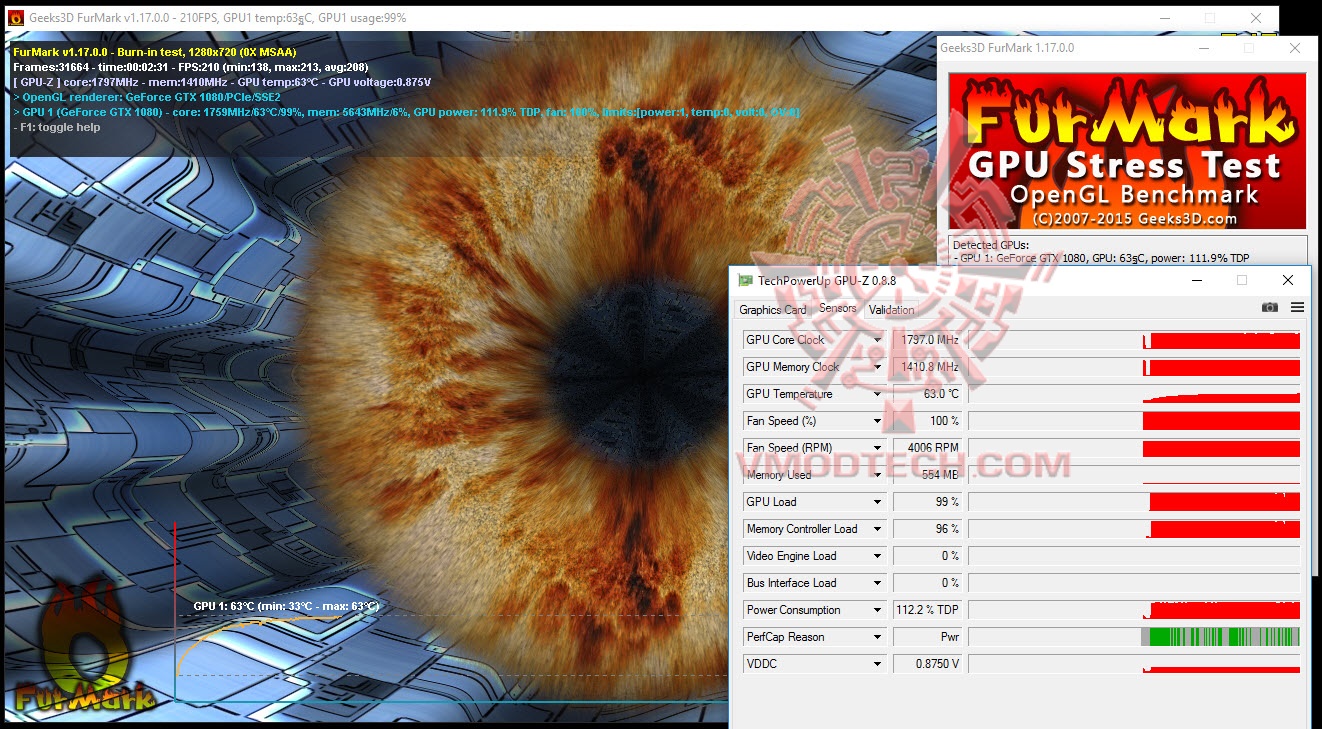This screenshot has width=1322, height=729.
Task: Open the Memory Controller Load dropdown
Action: 877,529
